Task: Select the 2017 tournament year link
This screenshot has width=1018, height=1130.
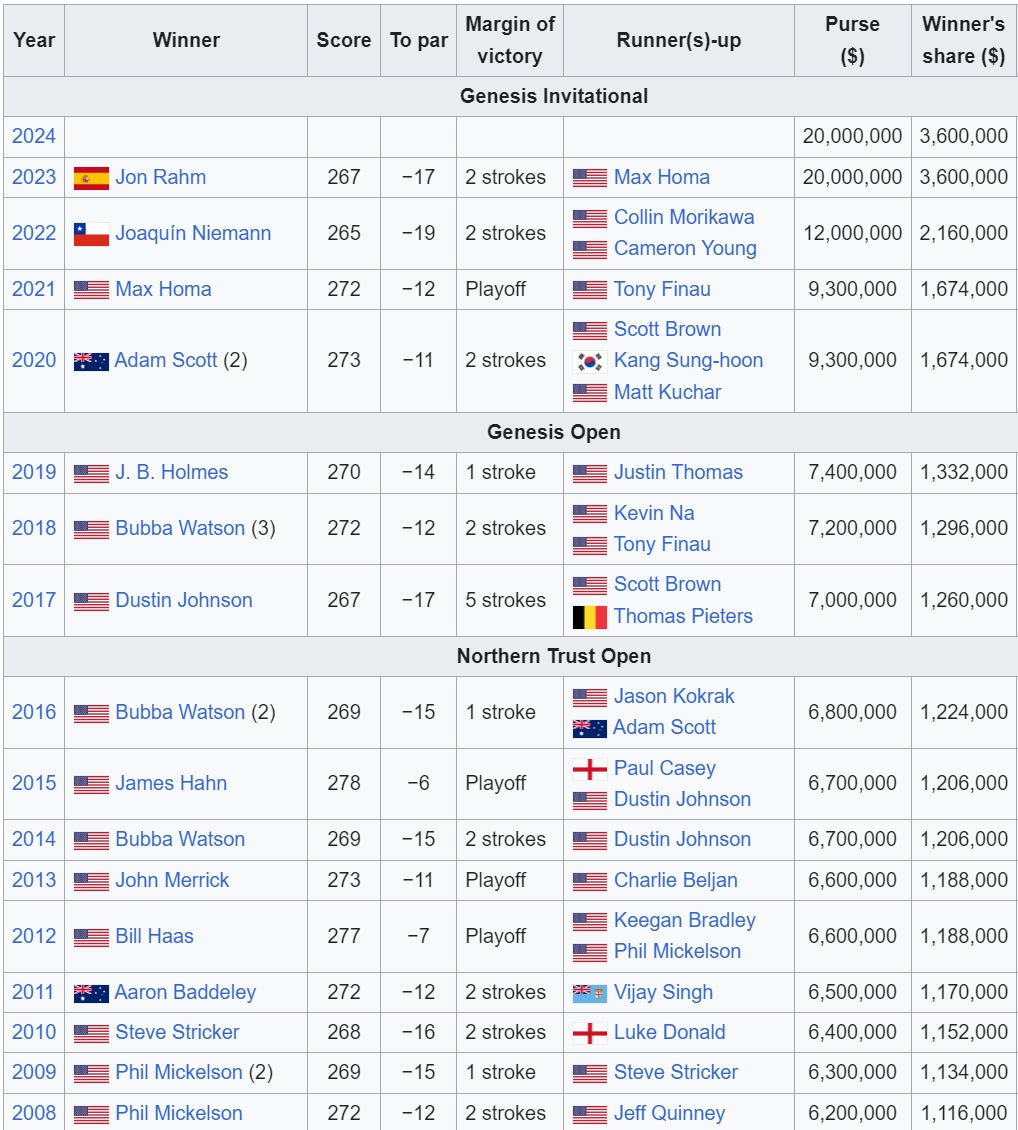Action: pyautogui.click(x=34, y=600)
